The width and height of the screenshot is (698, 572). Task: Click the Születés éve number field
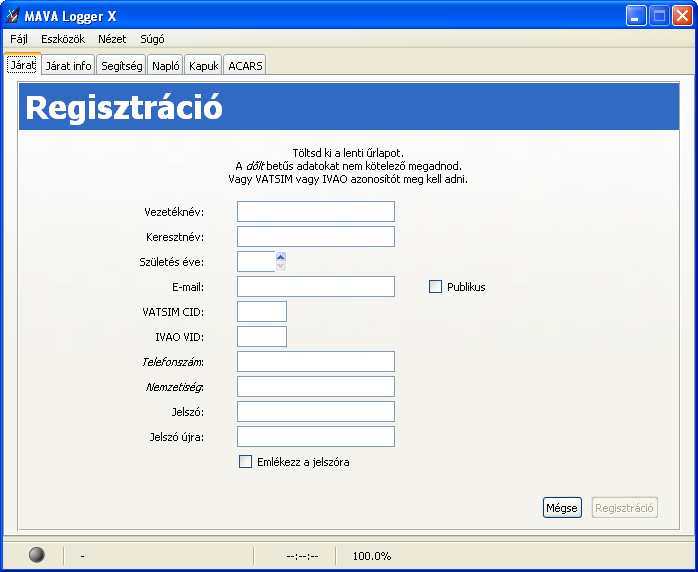tap(256, 261)
